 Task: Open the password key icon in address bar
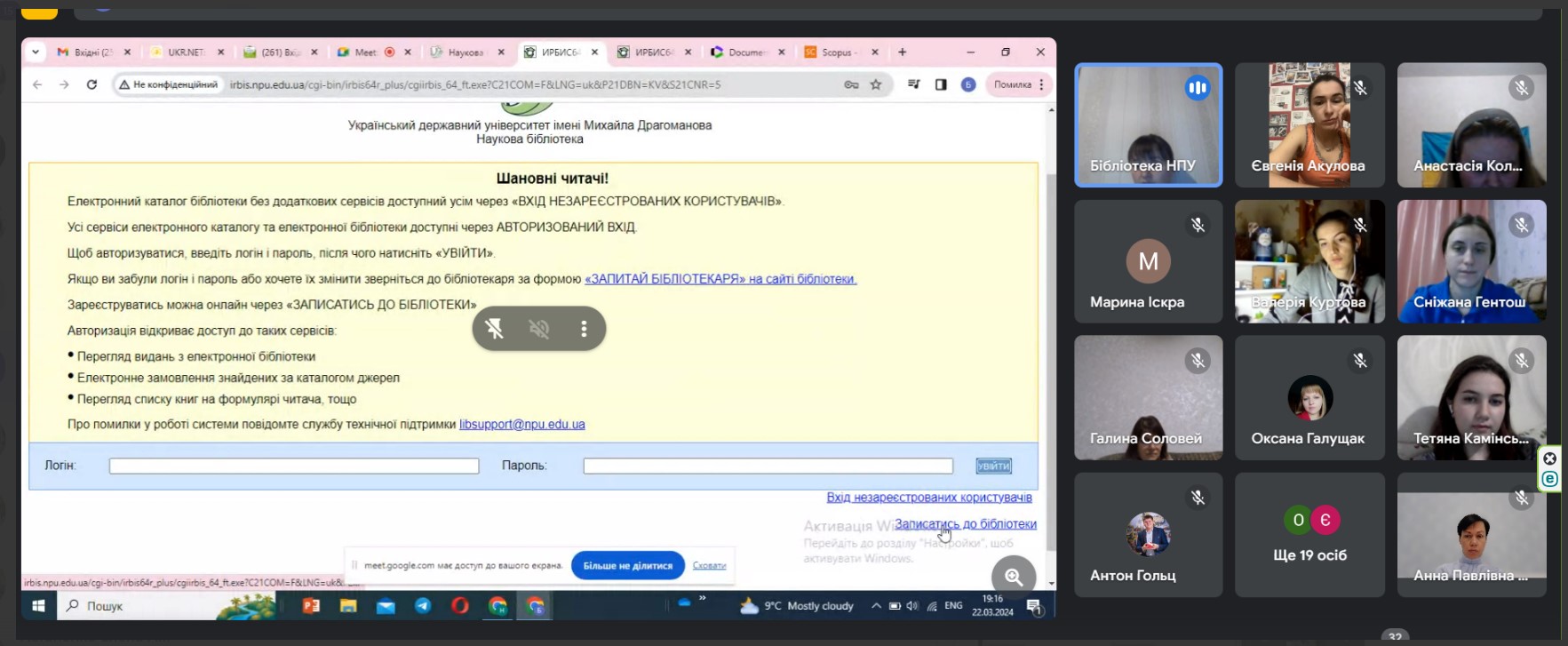pos(851,84)
